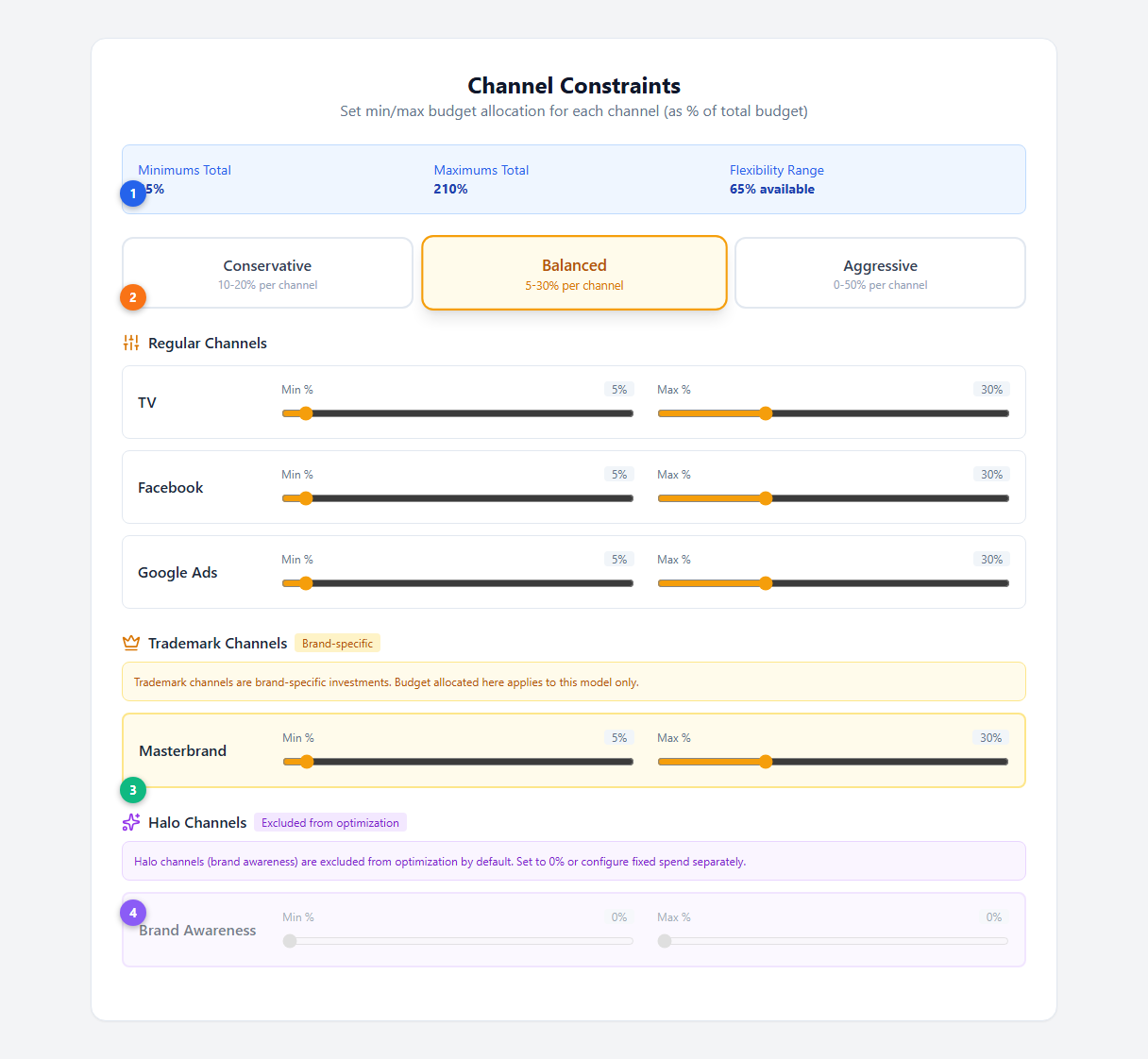Click the Halo Channels section title
This screenshot has width=1148, height=1059.
tap(197, 822)
